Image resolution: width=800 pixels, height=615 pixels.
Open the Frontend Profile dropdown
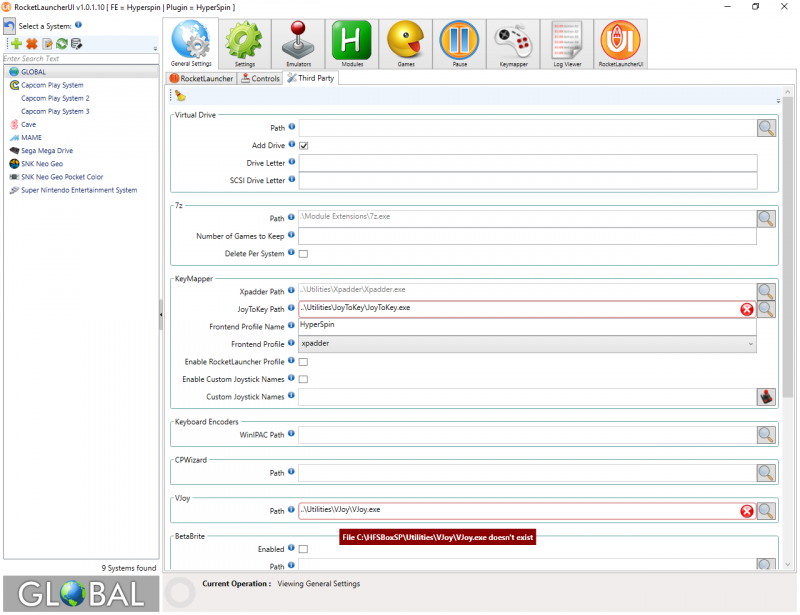tap(527, 344)
